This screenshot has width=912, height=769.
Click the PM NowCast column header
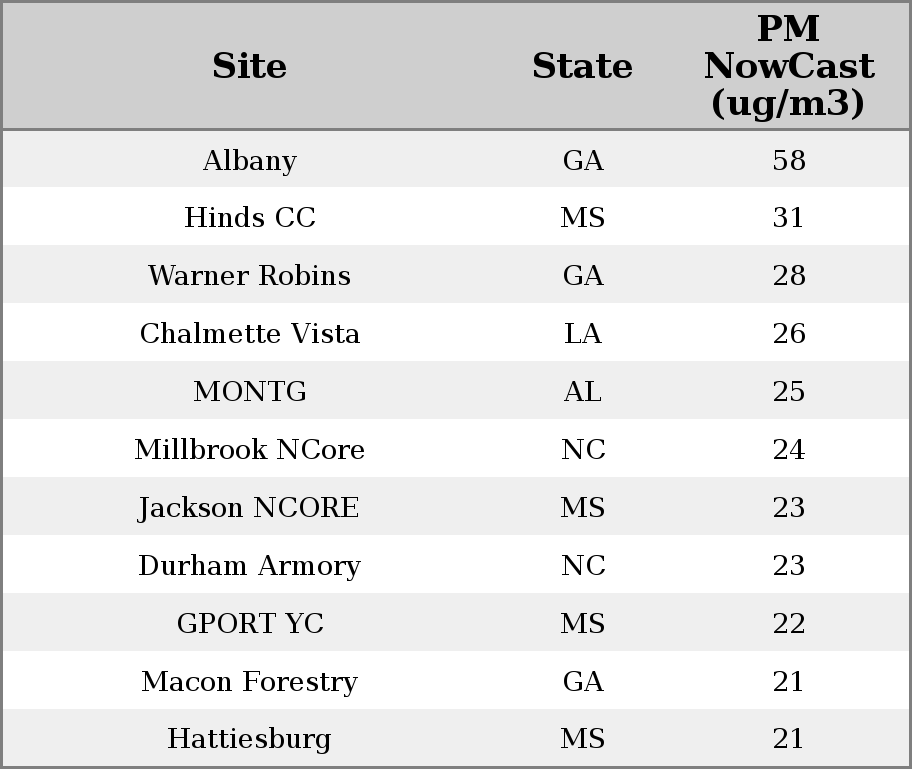788,66
